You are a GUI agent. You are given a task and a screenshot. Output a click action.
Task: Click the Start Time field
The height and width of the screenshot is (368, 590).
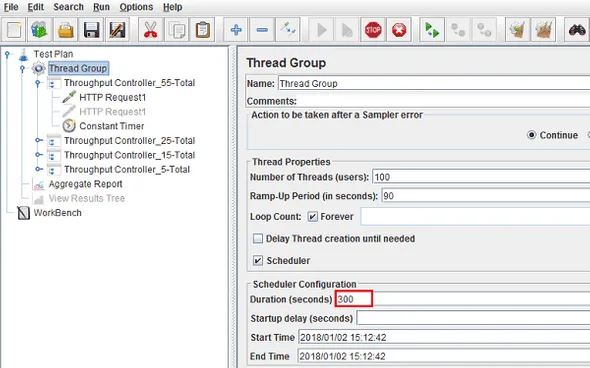(444, 337)
